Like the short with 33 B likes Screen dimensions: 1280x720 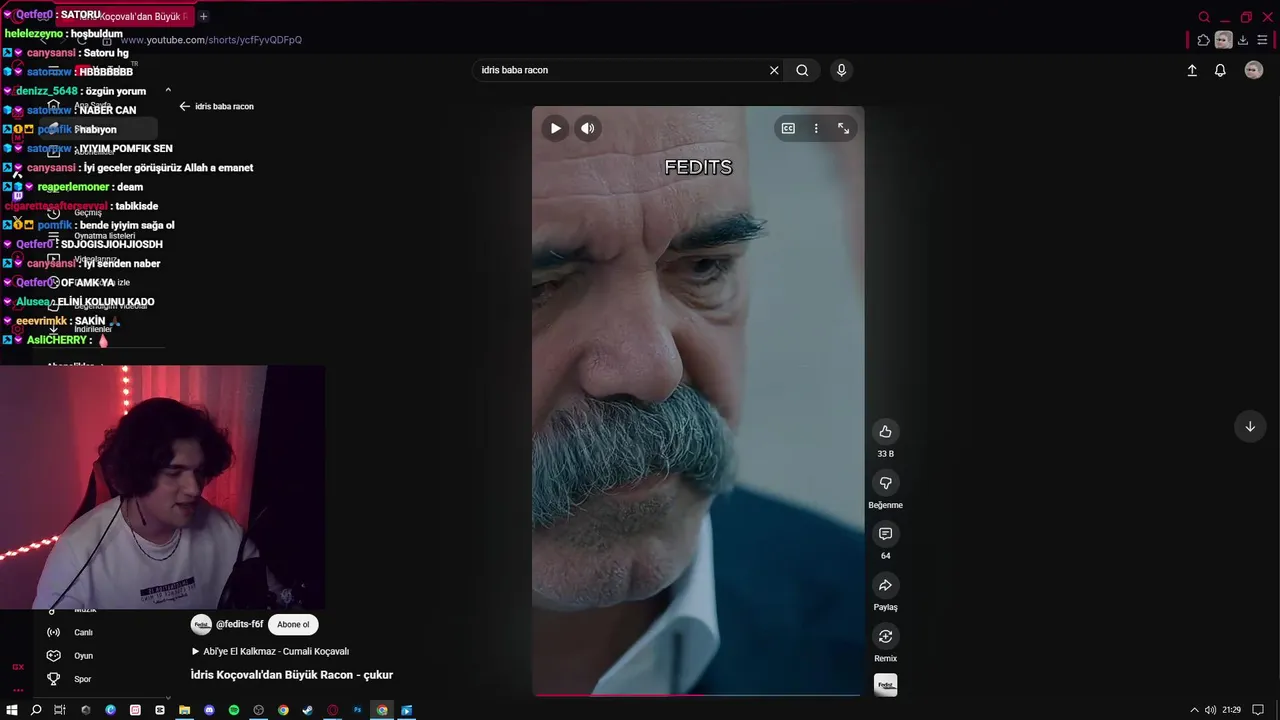[x=885, y=432]
